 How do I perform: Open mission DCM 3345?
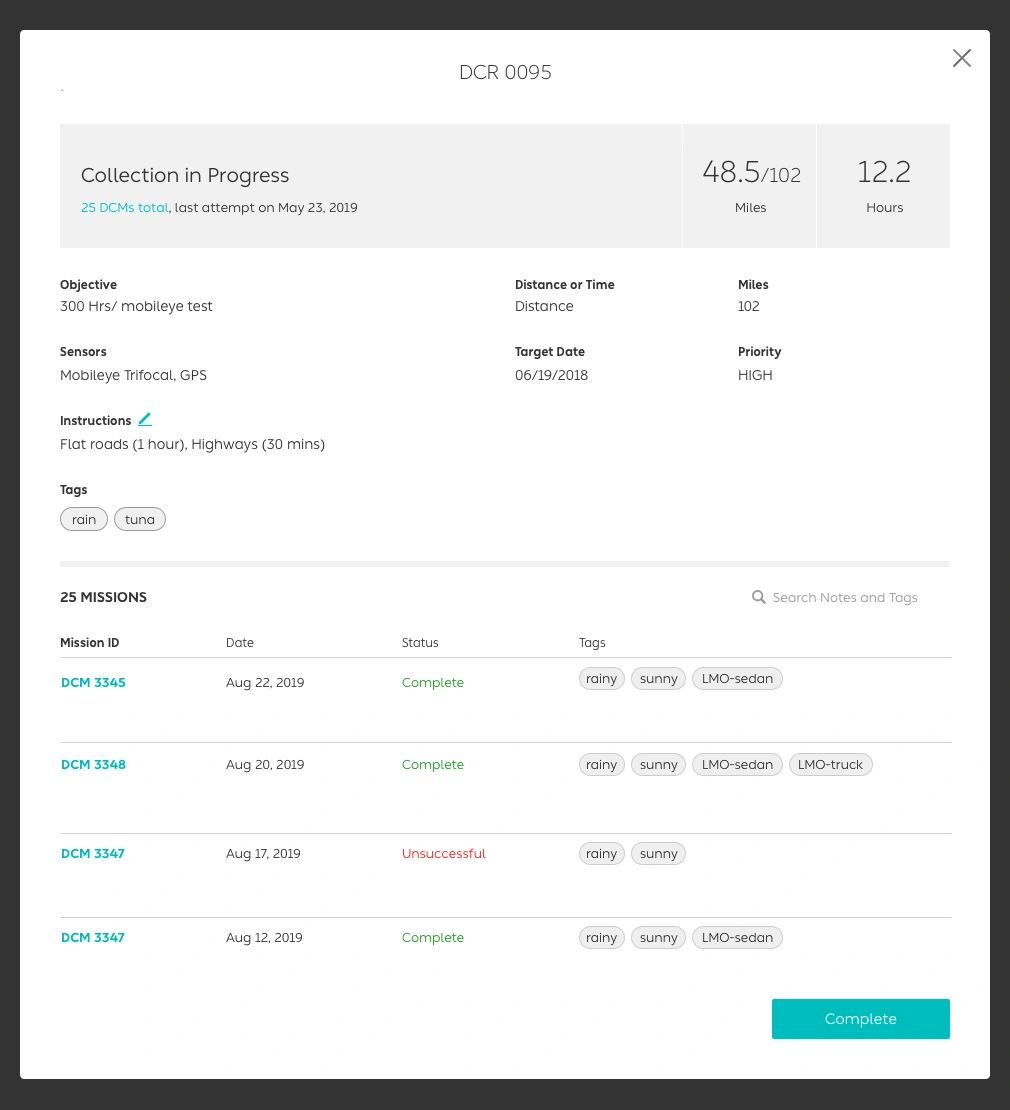[x=93, y=683]
